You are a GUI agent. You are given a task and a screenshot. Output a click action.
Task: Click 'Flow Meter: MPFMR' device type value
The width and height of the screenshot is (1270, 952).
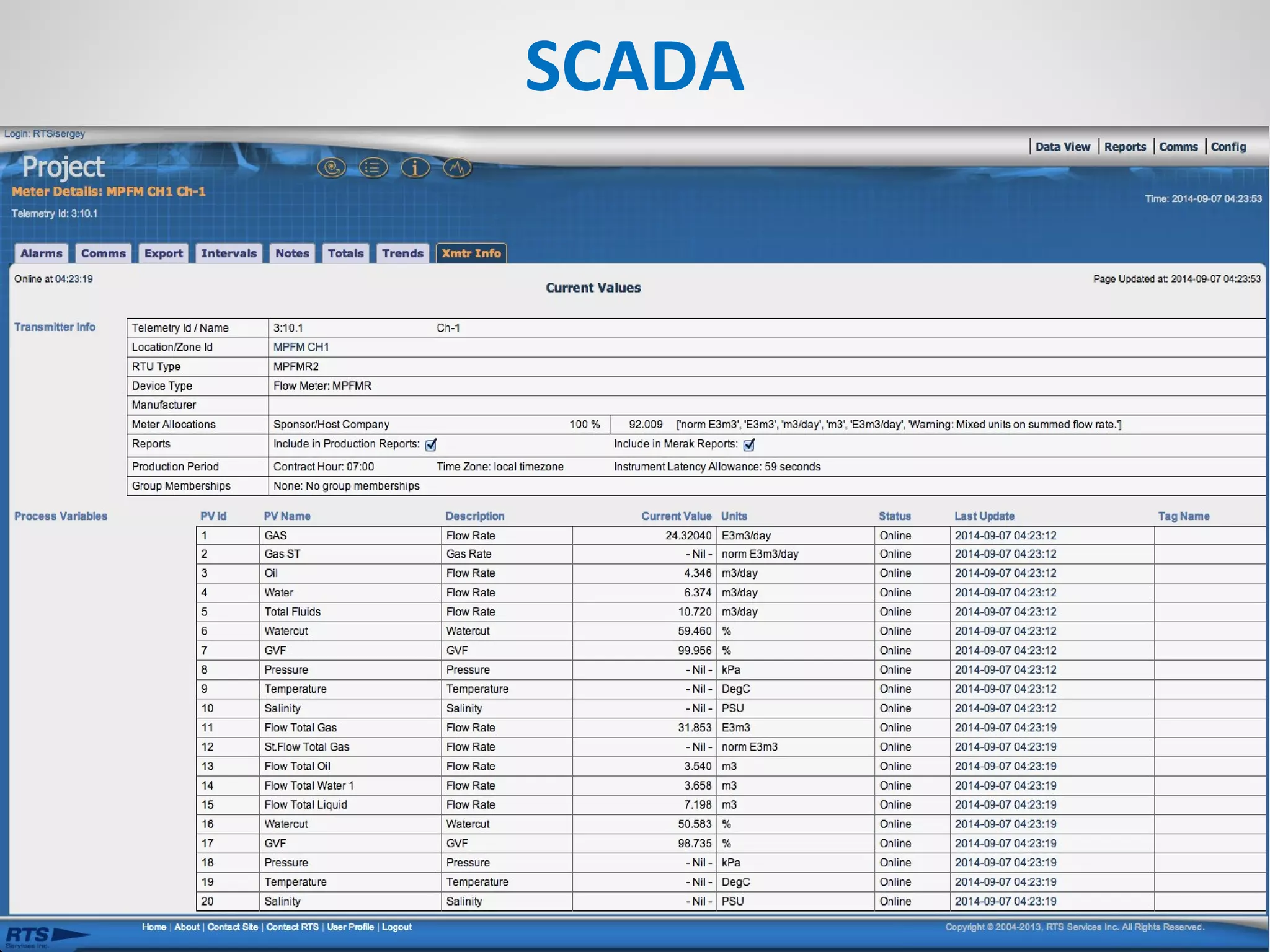pyautogui.click(x=322, y=386)
